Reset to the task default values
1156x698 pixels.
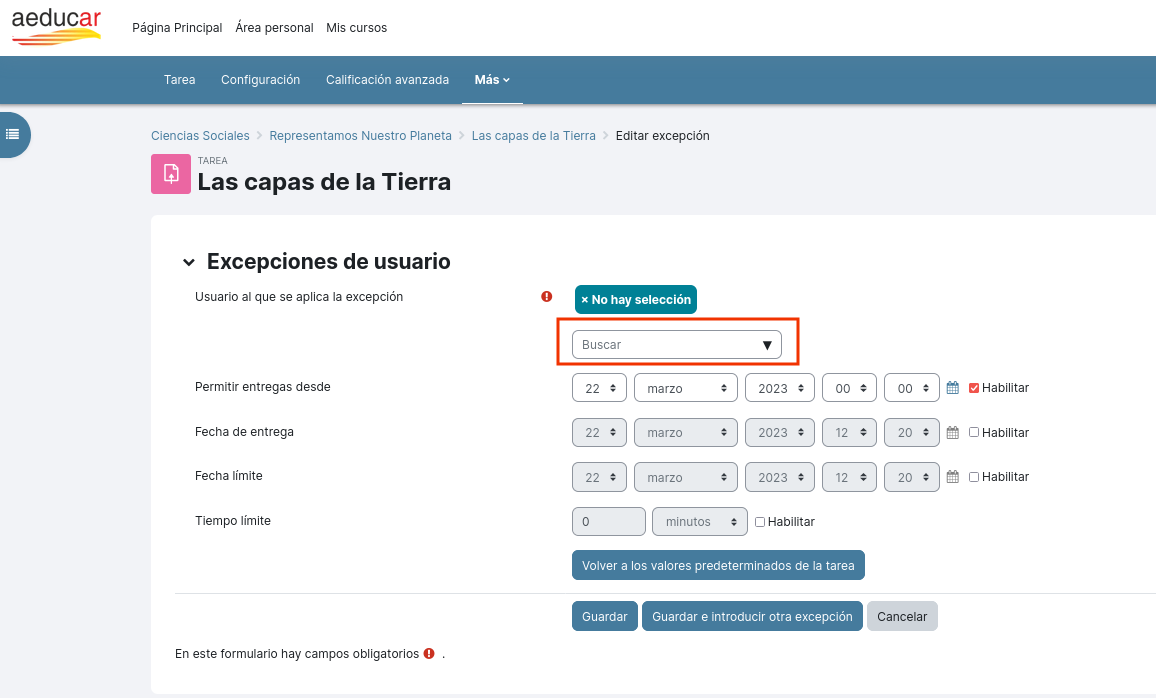coord(718,565)
